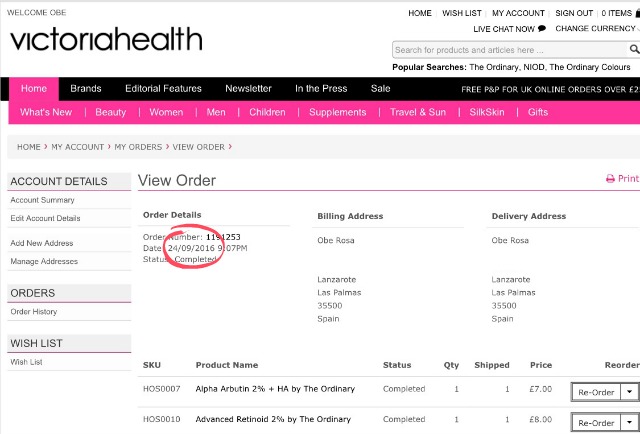The height and width of the screenshot is (434, 640).
Task: Open the Children category
Action: [x=267, y=112]
